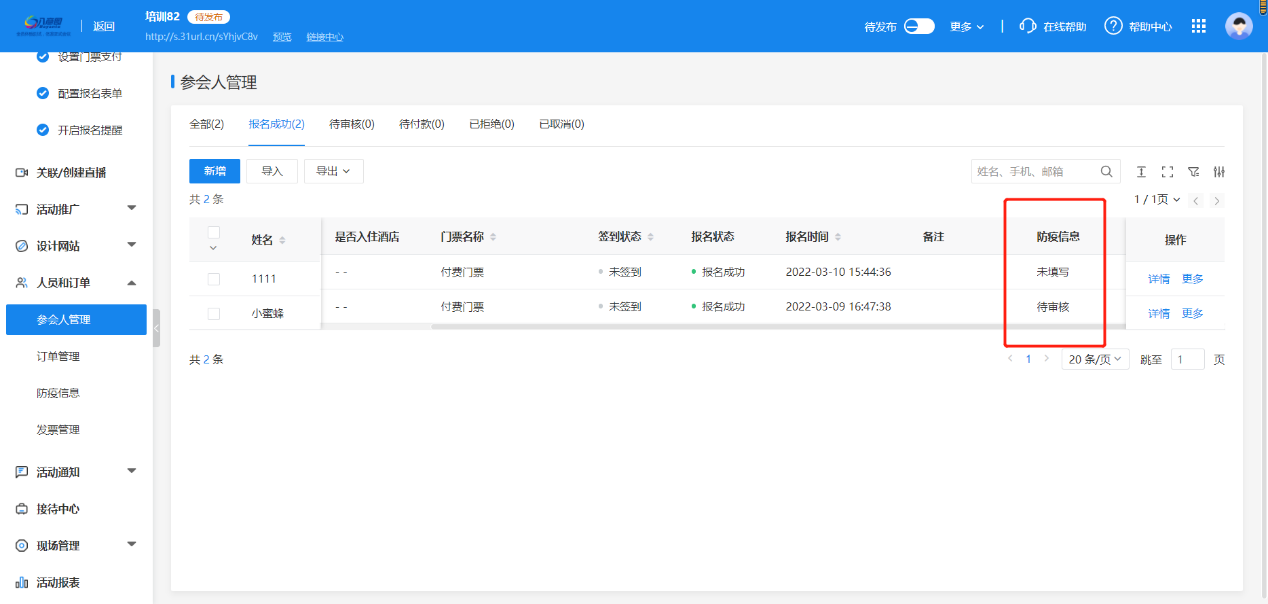Switch to the 待付款(0) tab

[x=422, y=124]
